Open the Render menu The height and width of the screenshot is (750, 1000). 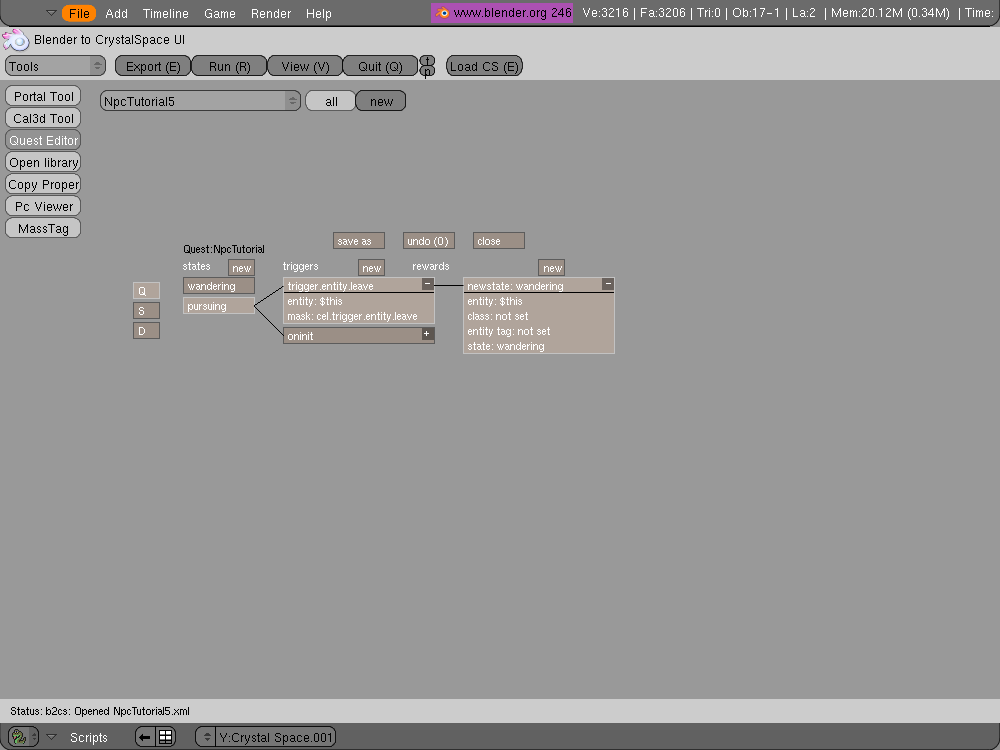click(x=271, y=13)
